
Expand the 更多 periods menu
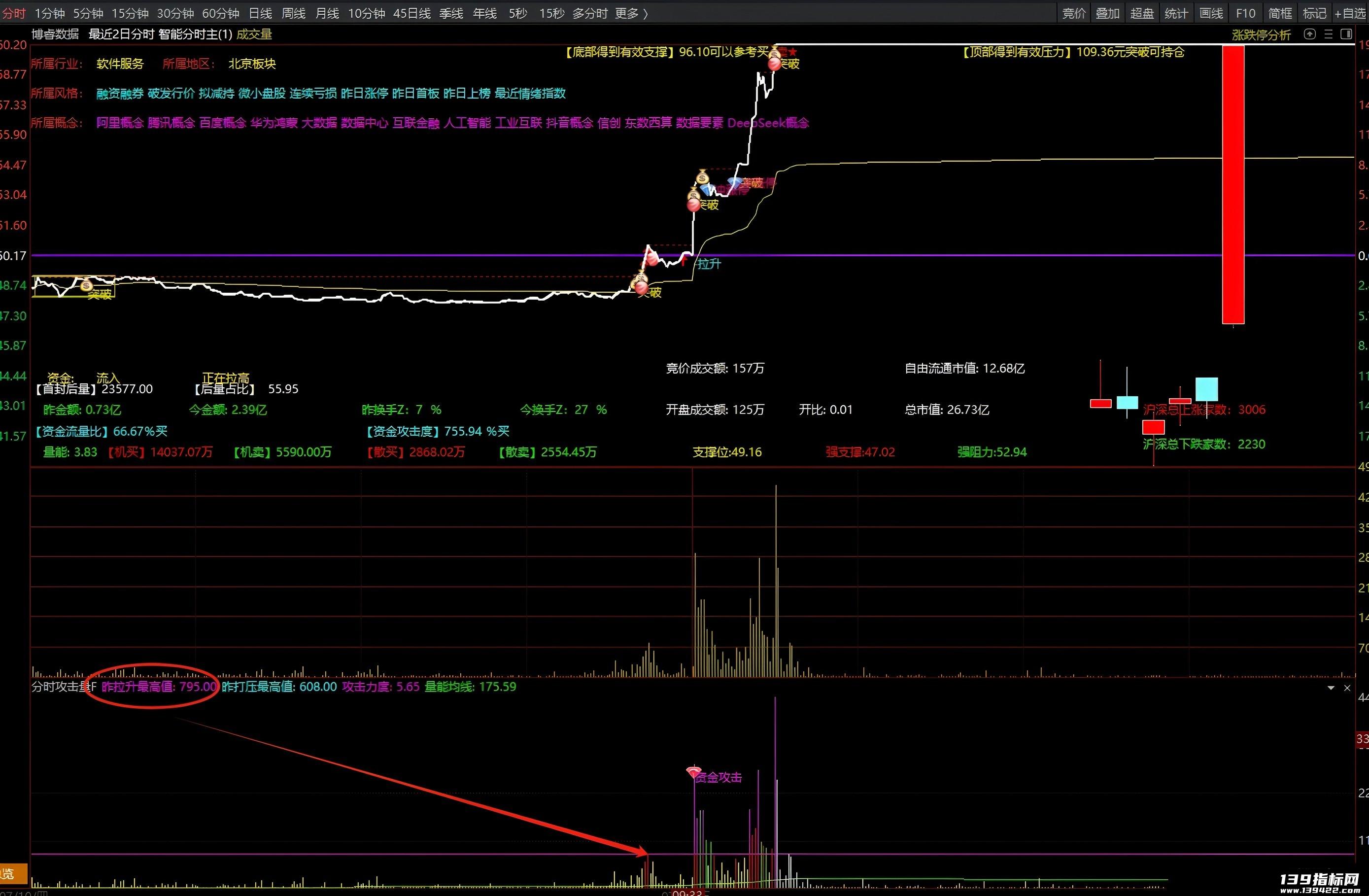(631, 13)
